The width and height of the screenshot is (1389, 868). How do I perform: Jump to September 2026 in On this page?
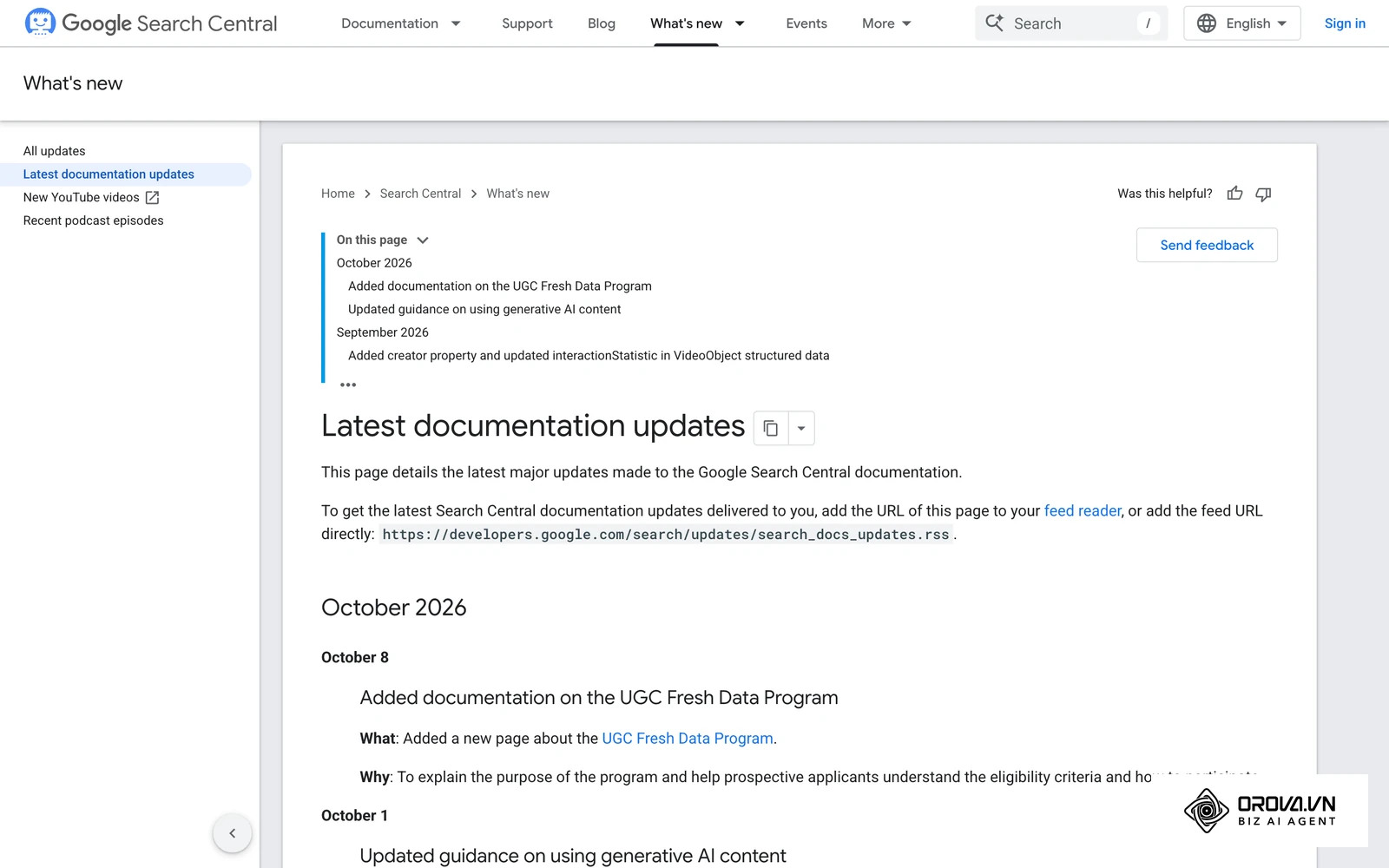coord(382,332)
